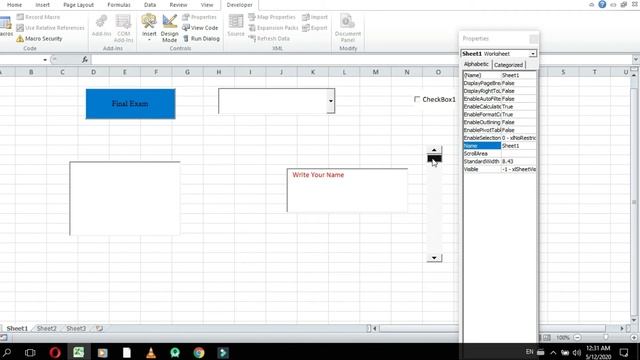Open the Formulas tab

tap(119, 5)
